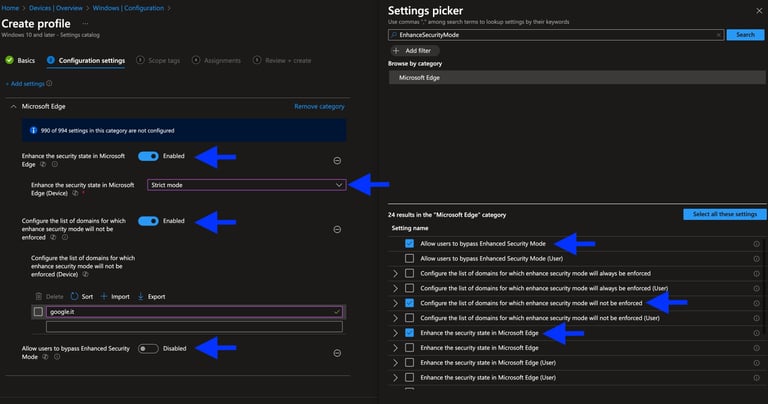Click the remove minus icon for Allow users to bypass

coord(337,353)
